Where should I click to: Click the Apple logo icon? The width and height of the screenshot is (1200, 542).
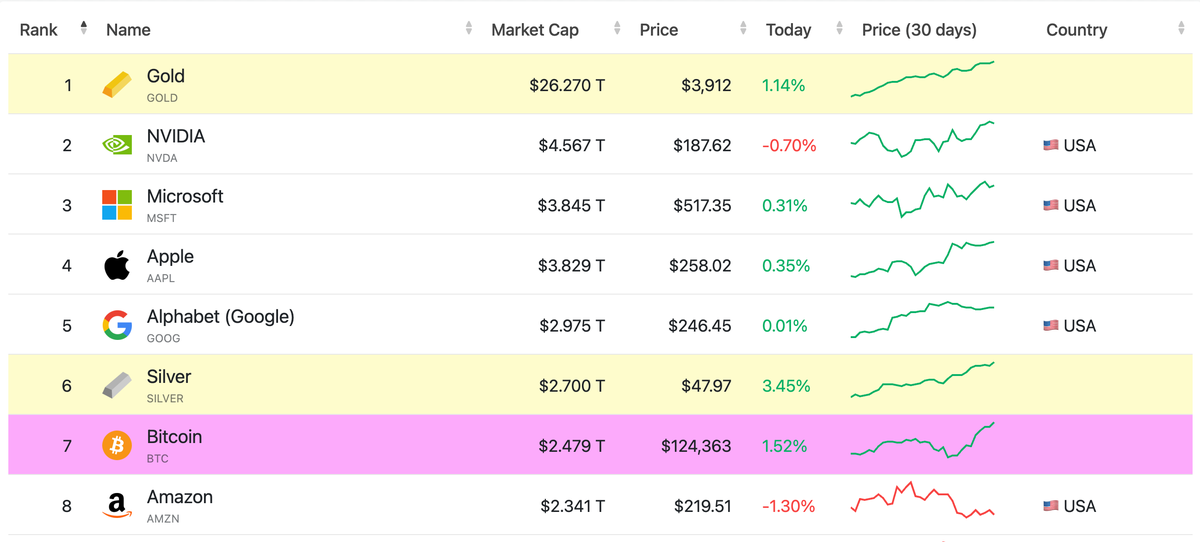pos(117,266)
